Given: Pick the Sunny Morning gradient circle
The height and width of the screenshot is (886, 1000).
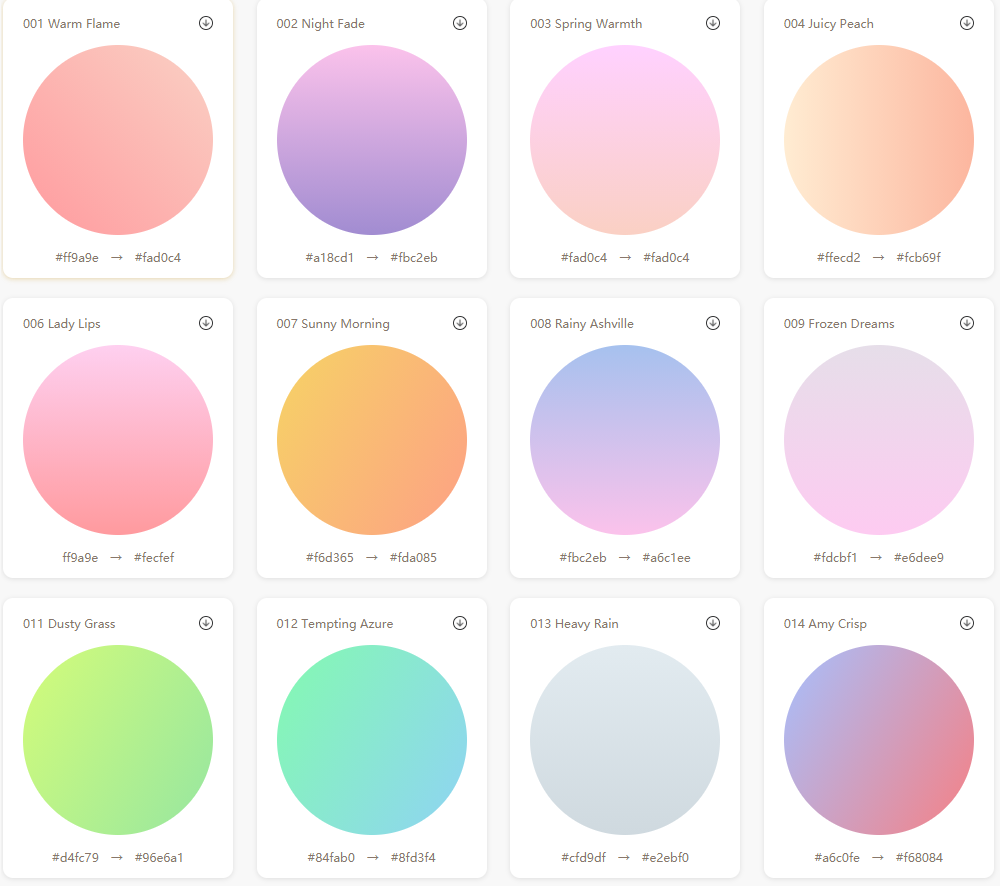Looking at the screenshot, I should (371, 440).
